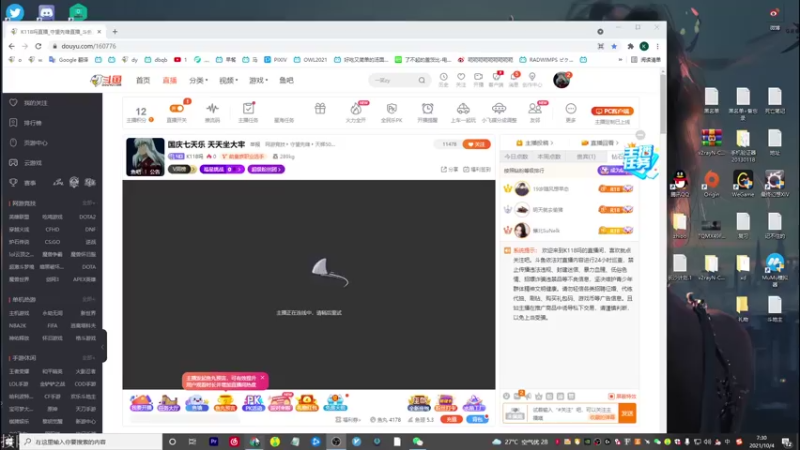Close the pink tooltip above activities
800x450 pixels.
(x=262, y=378)
